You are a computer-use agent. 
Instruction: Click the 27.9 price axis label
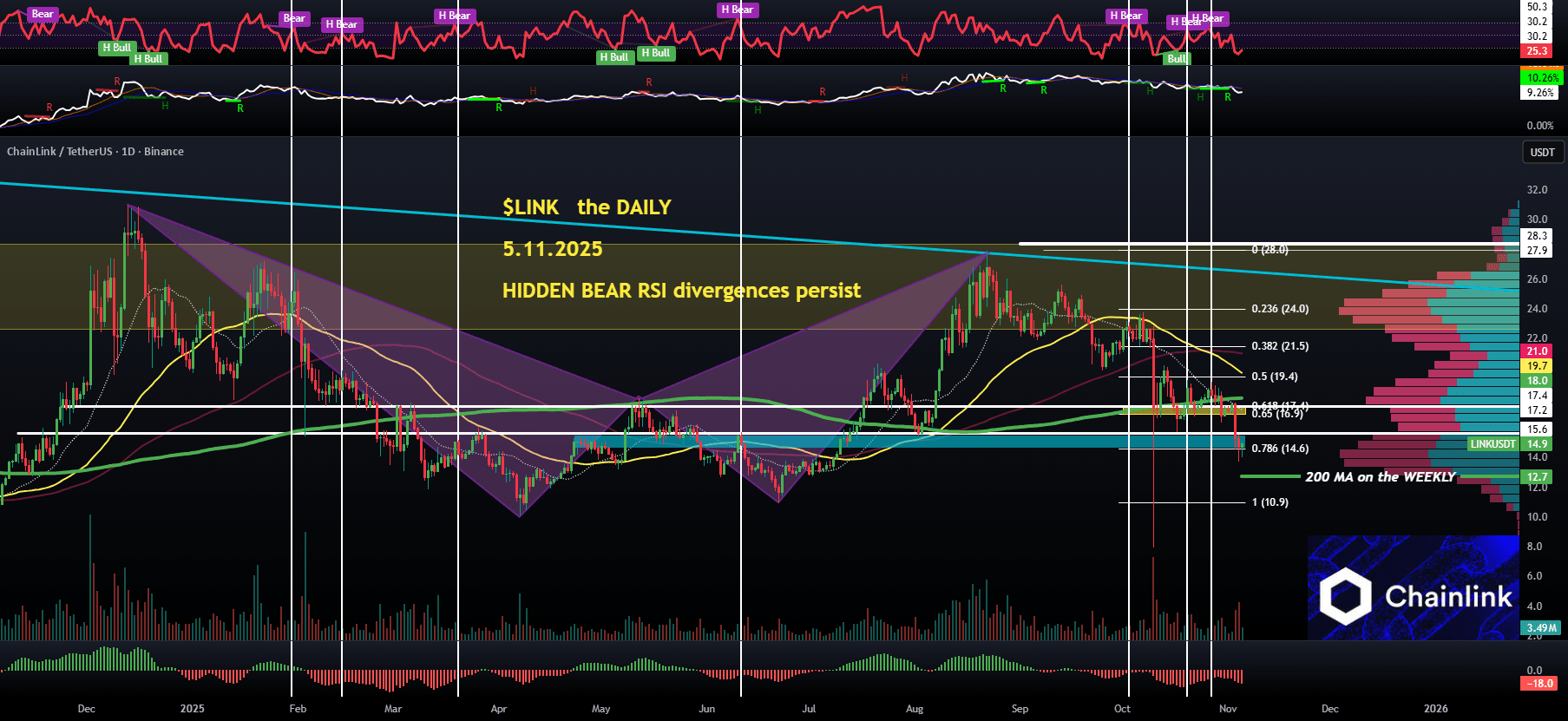[1538, 251]
